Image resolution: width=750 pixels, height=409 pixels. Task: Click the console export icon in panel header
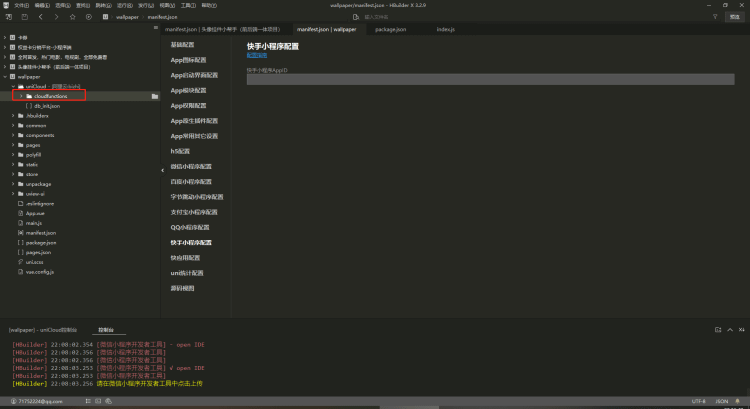718,330
